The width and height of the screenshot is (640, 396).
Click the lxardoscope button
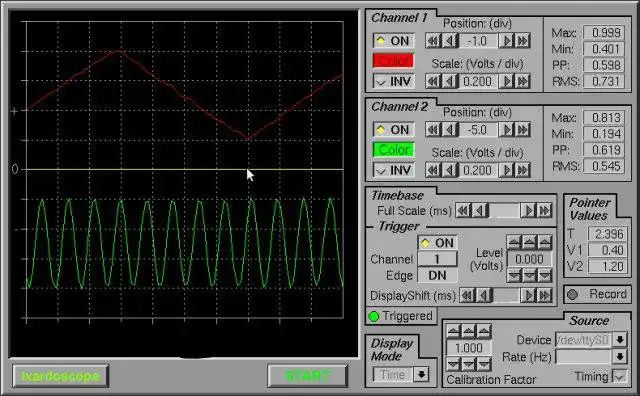click(x=60, y=376)
